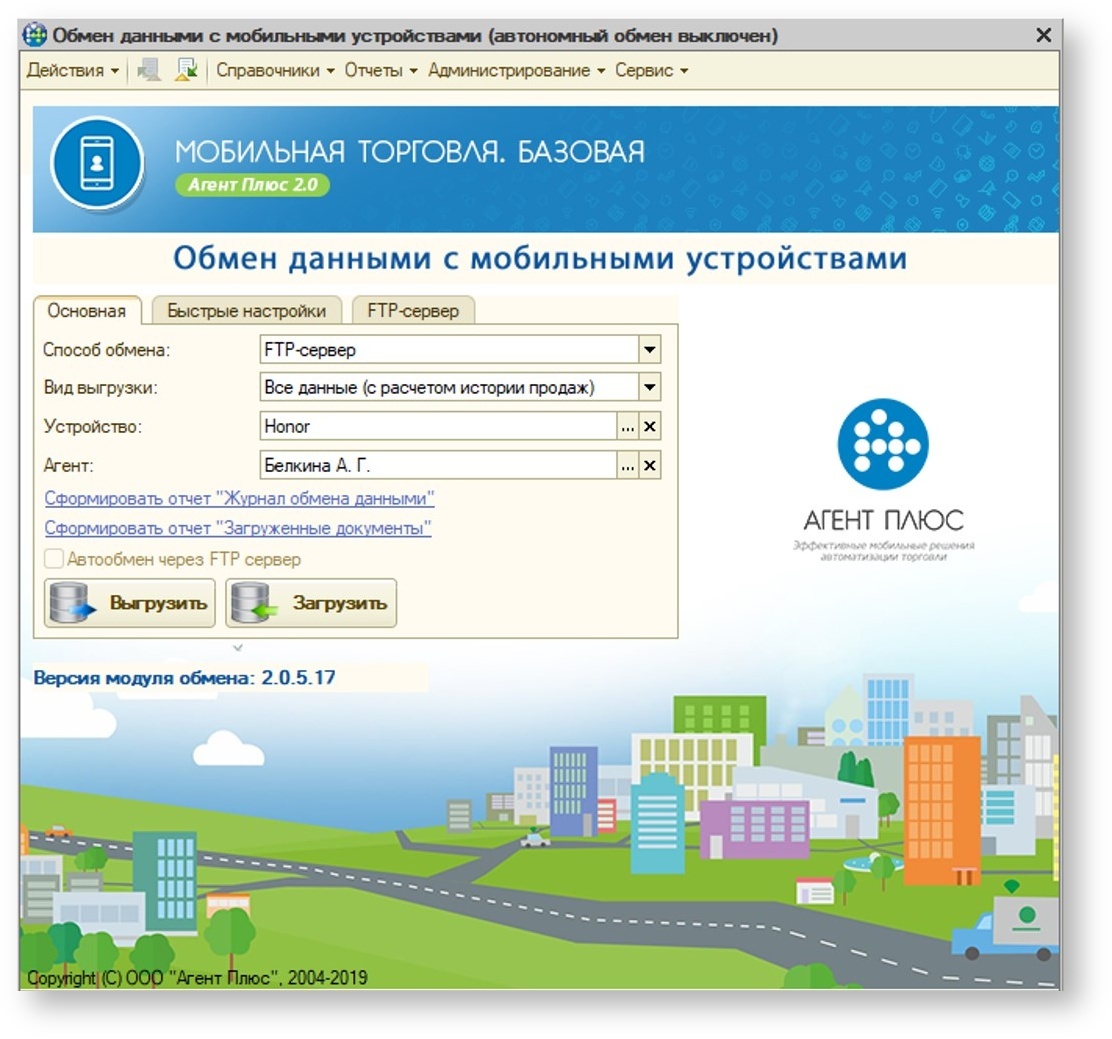1112x1039 pixels.
Task: Click the МОБИЛЬНАЯ ТОРГОВЛЯ. БАЗОВАЯ banner title
Action: tap(410, 152)
